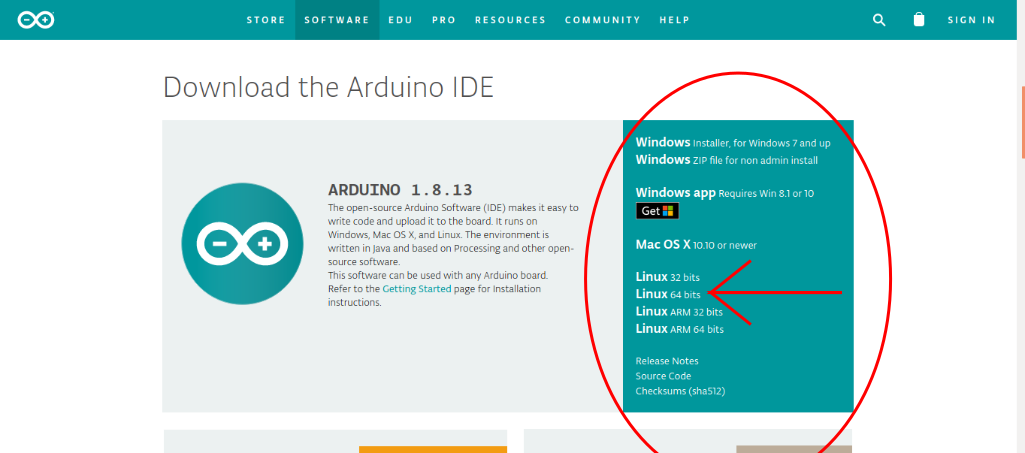This screenshot has height=453, width=1025.
Task: Open the Checksums (sha512) link
Action: click(x=681, y=391)
